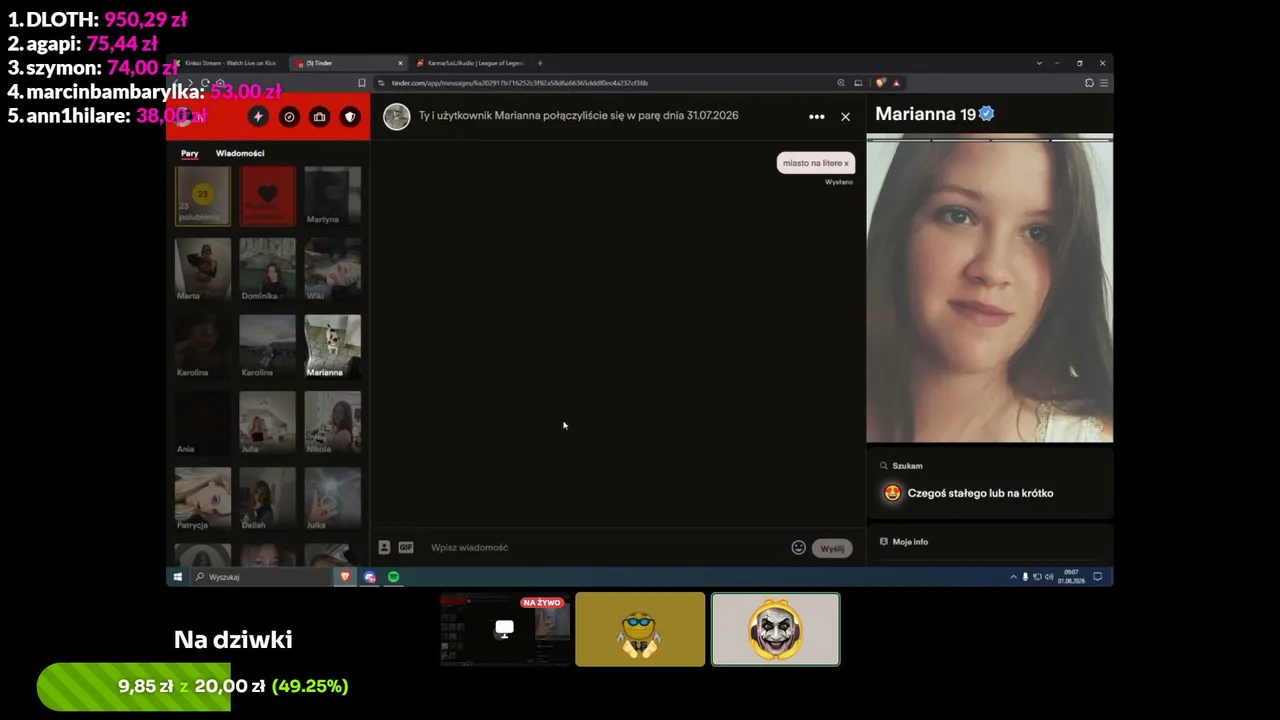Open the Dallah match thumbnail
This screenshot has height=720, width=1280.
pos(267,499)
